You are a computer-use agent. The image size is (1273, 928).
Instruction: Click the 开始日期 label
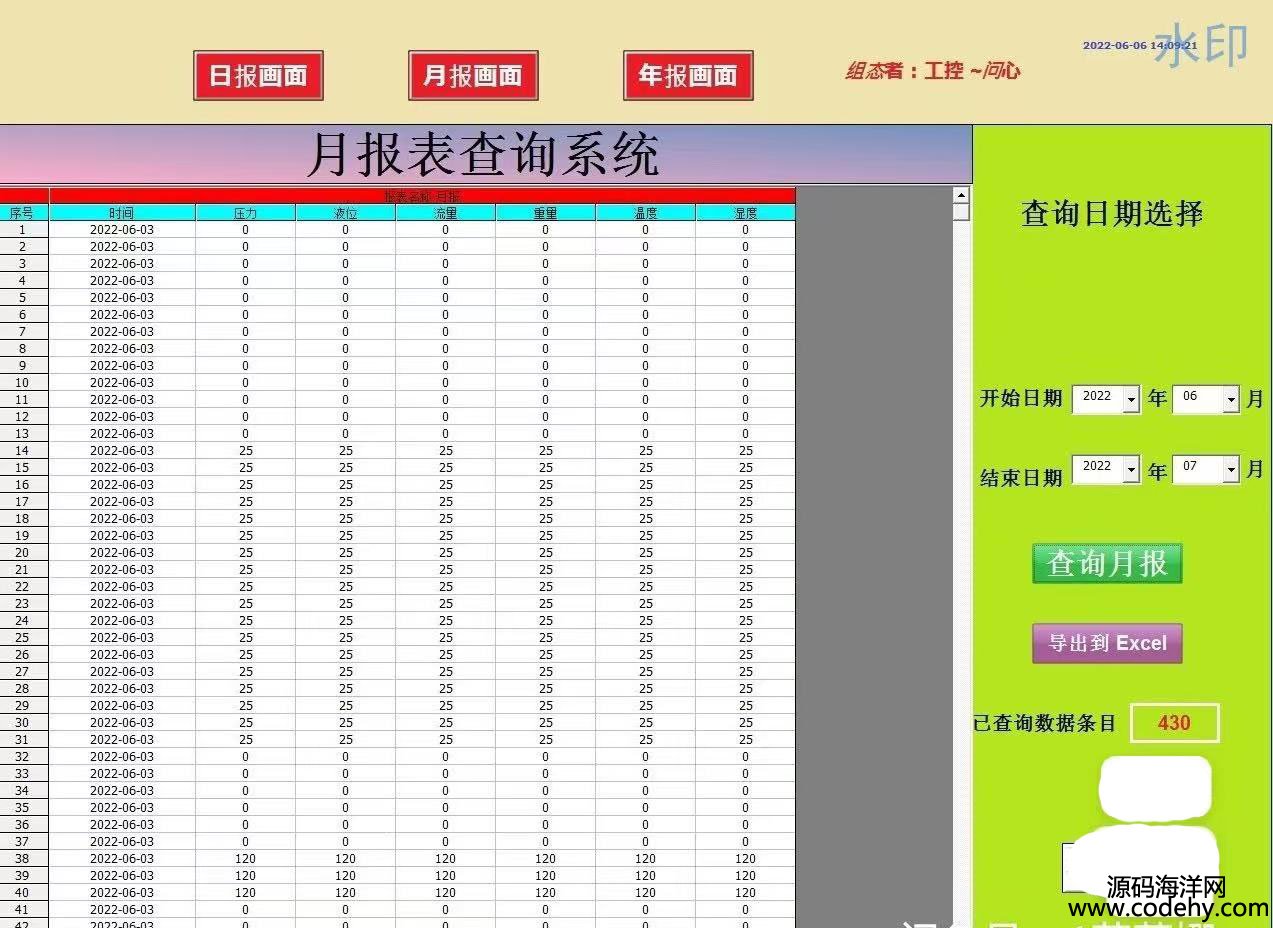(1021, 398)
